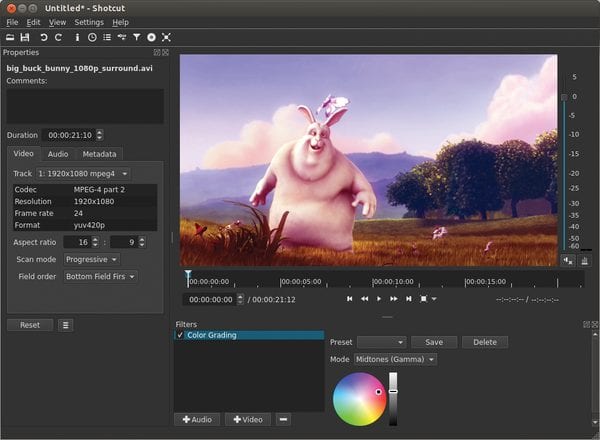Screen dimensions: 600x440
Task: Toggle the audio mute button
Action: (x=568, y=260)
